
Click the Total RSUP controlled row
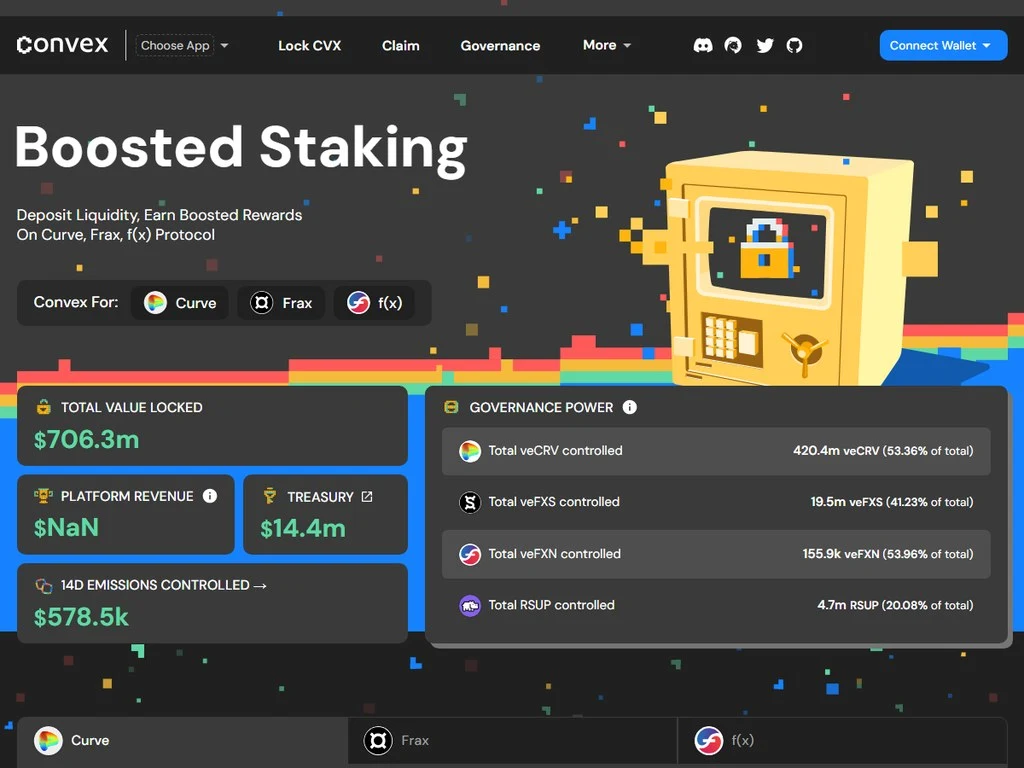point(716,605)
